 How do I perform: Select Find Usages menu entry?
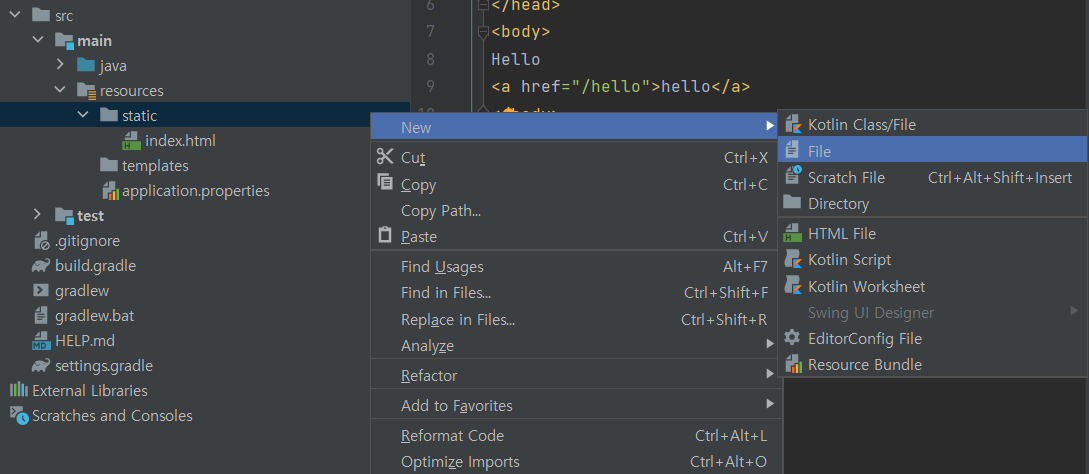(x=574, y=267)
